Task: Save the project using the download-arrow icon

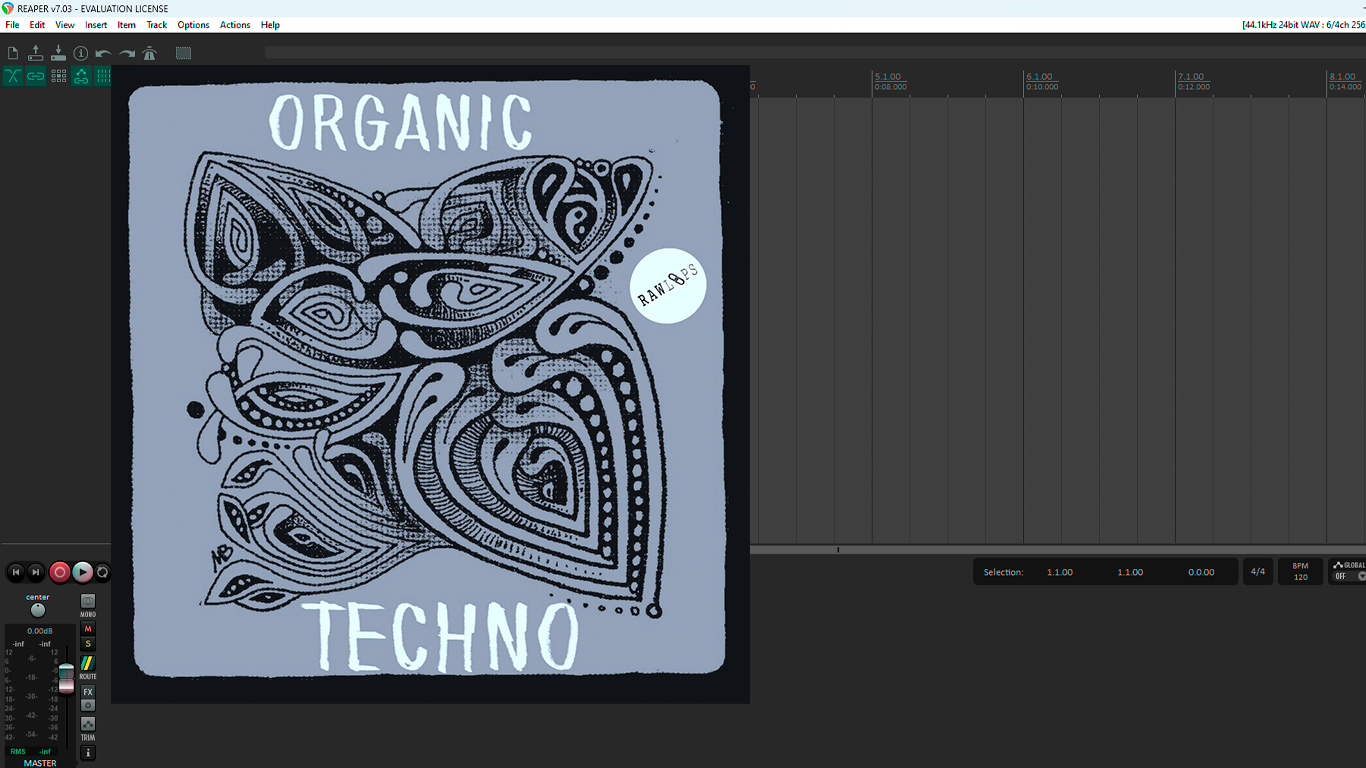Action: pos(58,53)
